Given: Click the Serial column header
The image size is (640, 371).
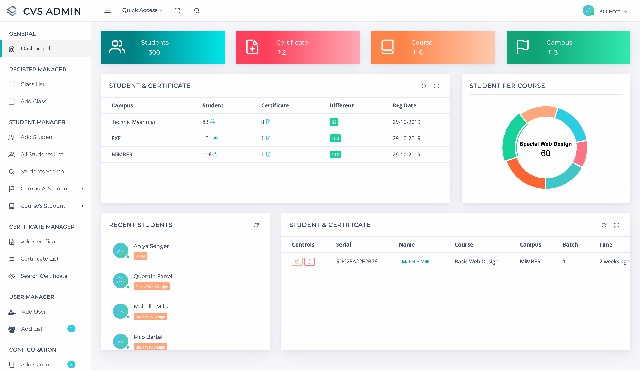Looking at the screenshot, I should (343, 245).
